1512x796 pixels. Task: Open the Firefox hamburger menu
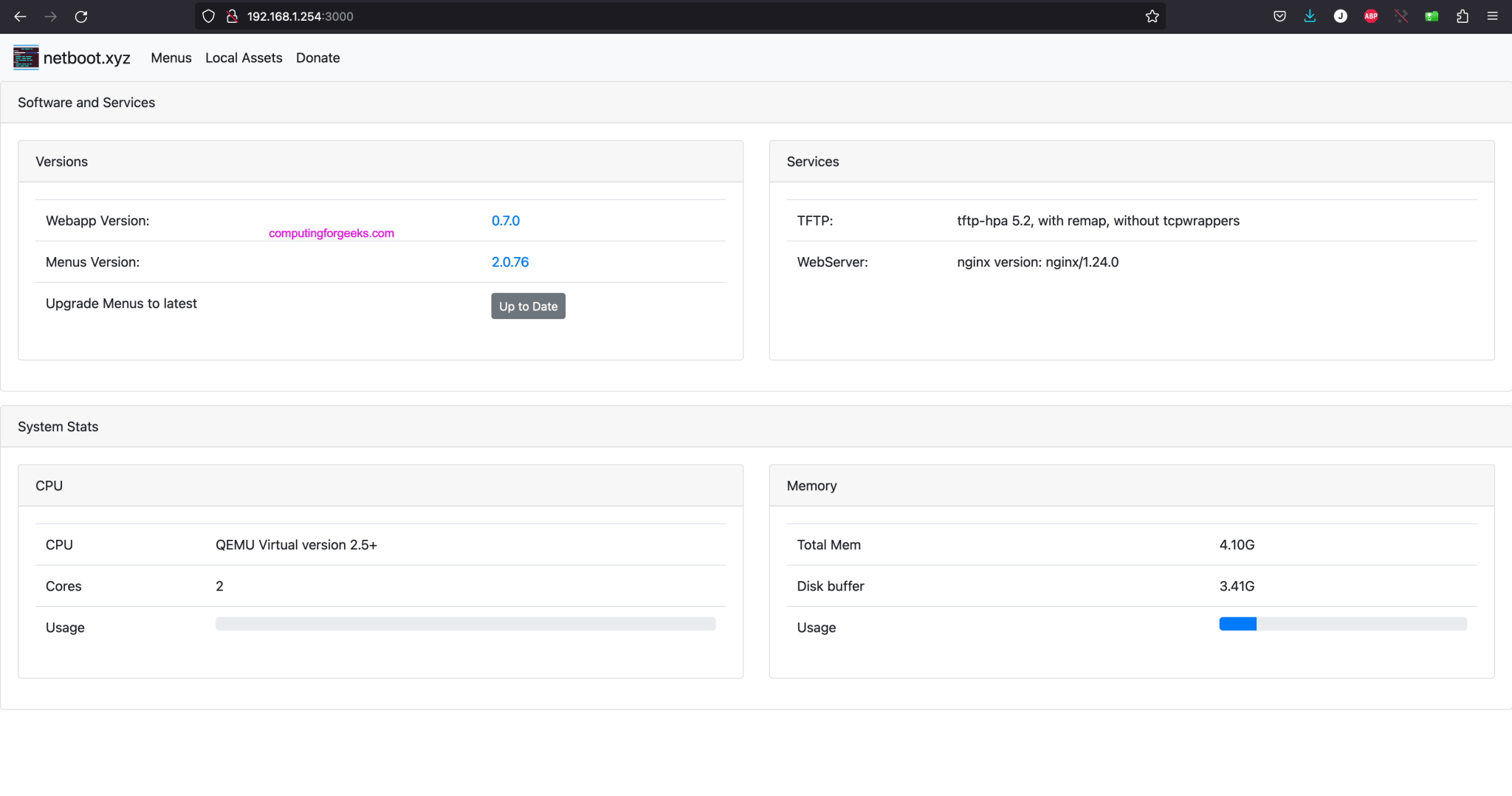tap(1494, 16)
